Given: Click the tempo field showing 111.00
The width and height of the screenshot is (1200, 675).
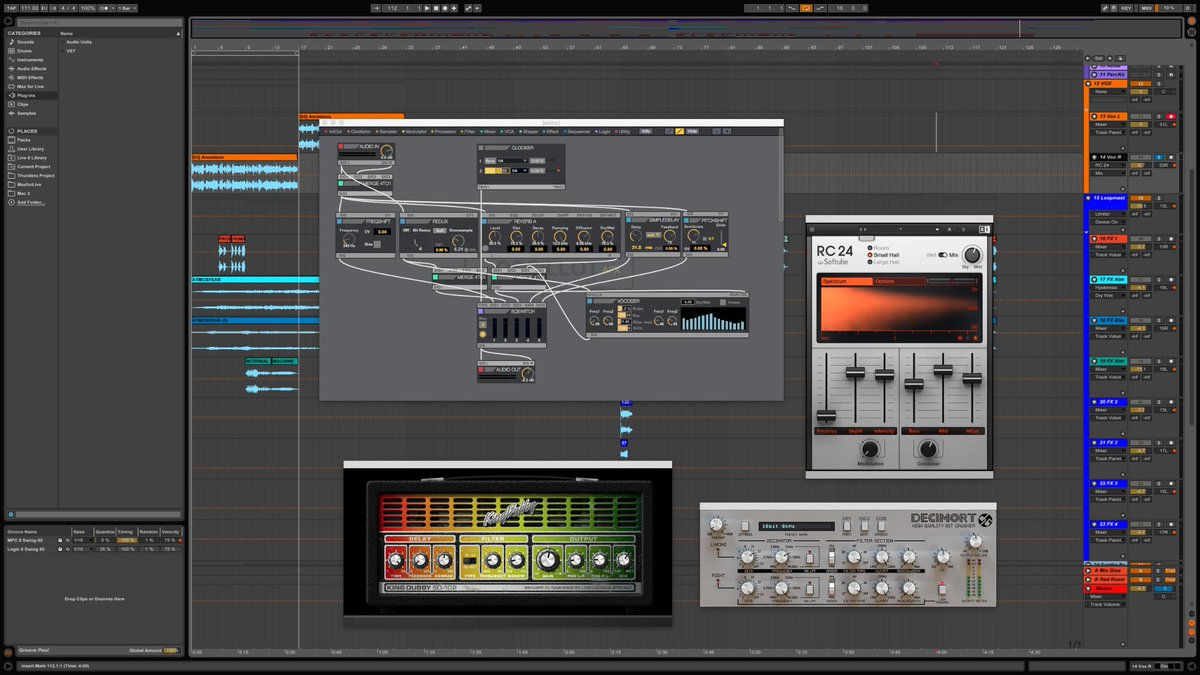Looking at the screenshot, I should click(29, 8).
